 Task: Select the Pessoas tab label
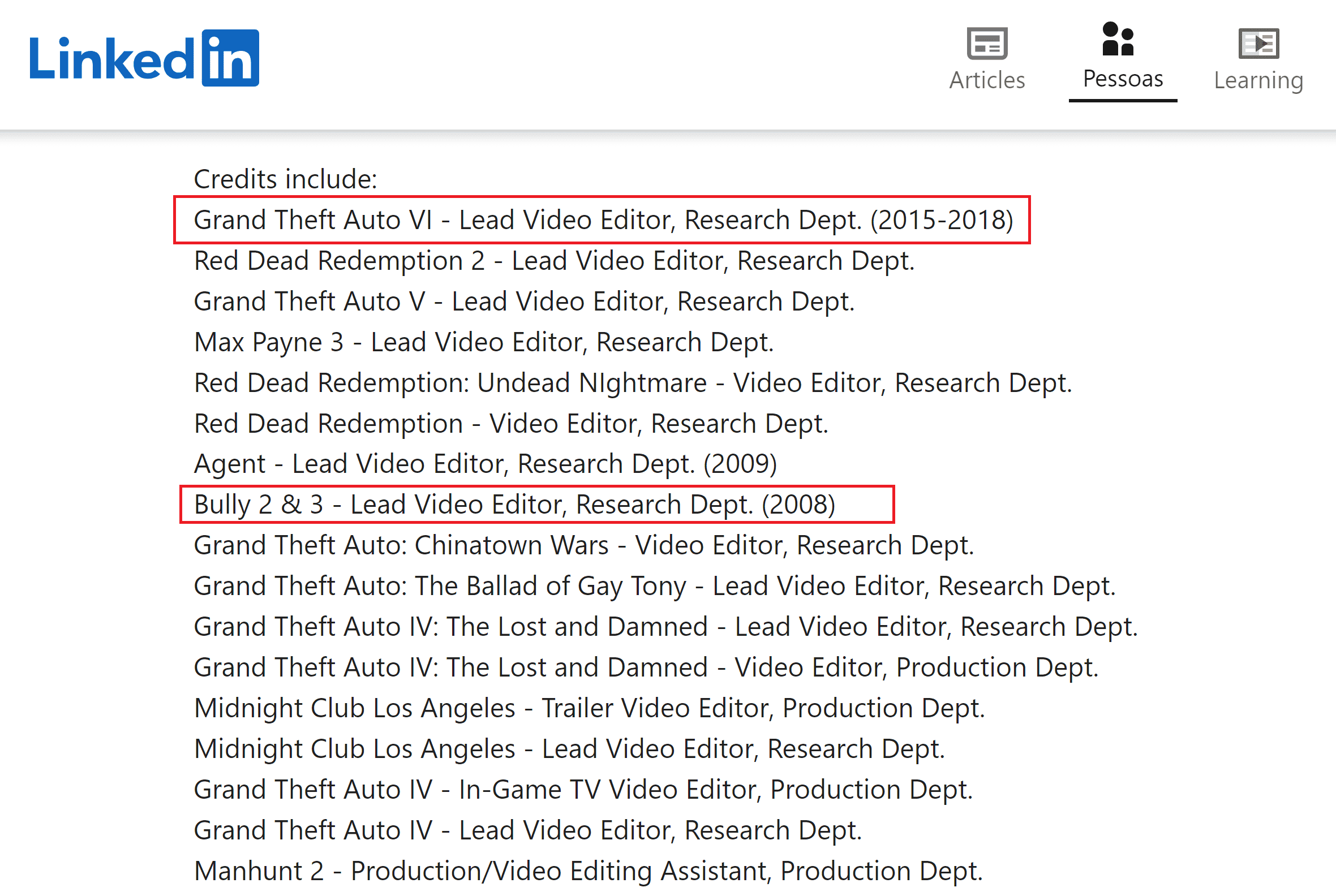point(1123,78)
